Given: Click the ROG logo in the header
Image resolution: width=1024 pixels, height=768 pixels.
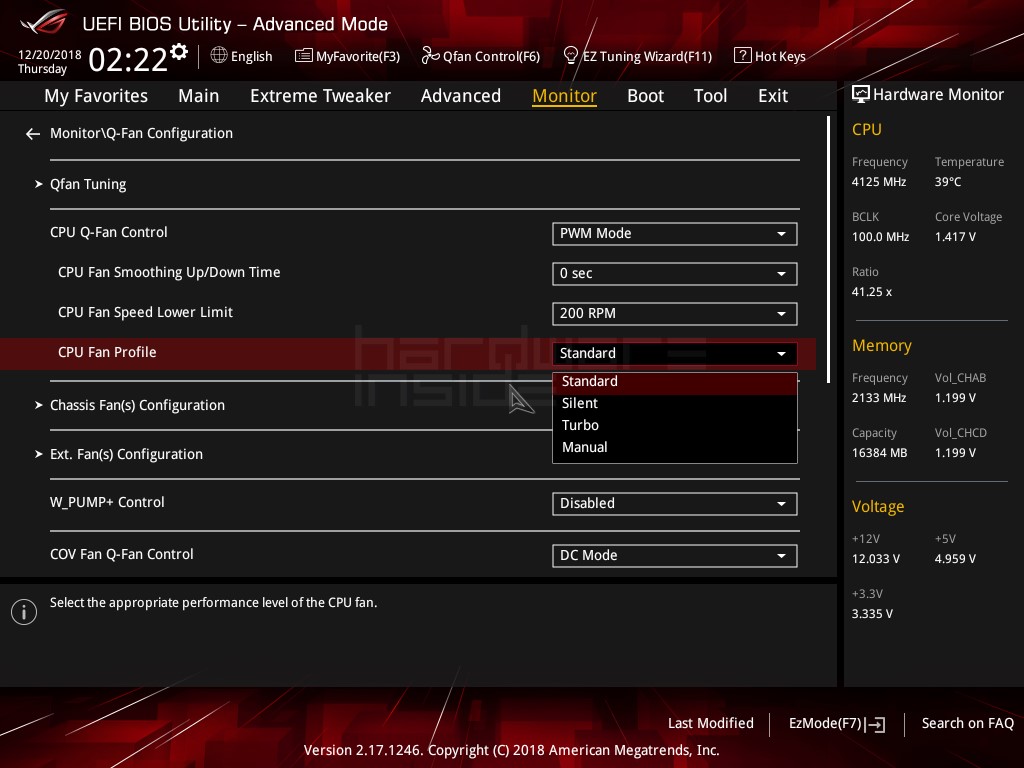Looking at the screenshot, I should (x=44, y=22).
